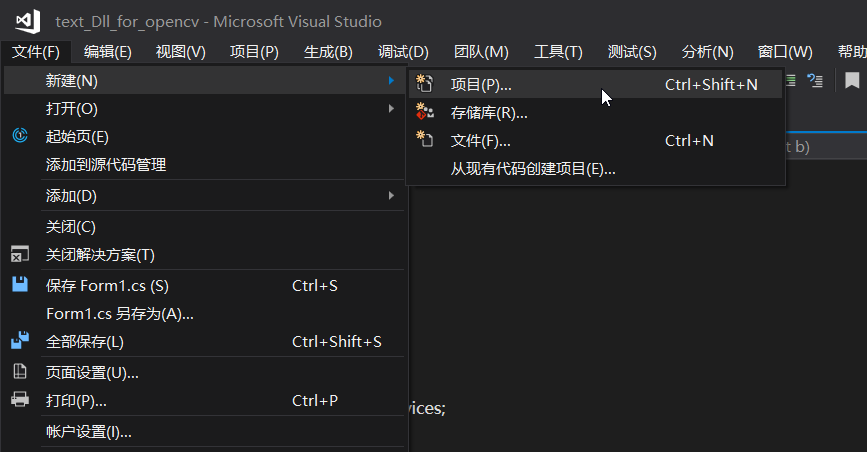Click the Ctrl+Shift+S shortcut text
Viewport: 867px width, 452px height.
pyautogui.click(x=337, y=342)
